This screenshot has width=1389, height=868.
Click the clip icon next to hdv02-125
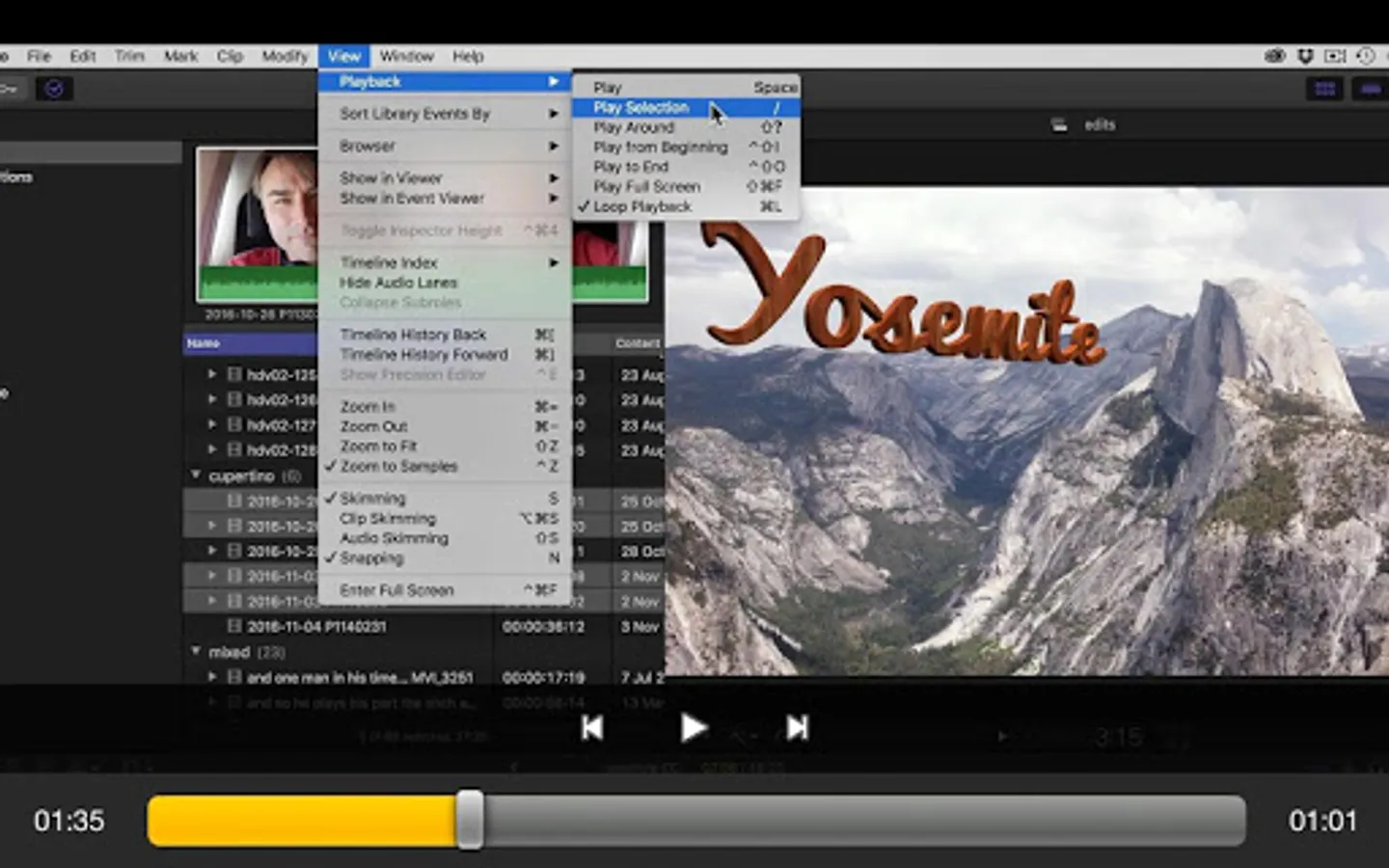point(234,374)
